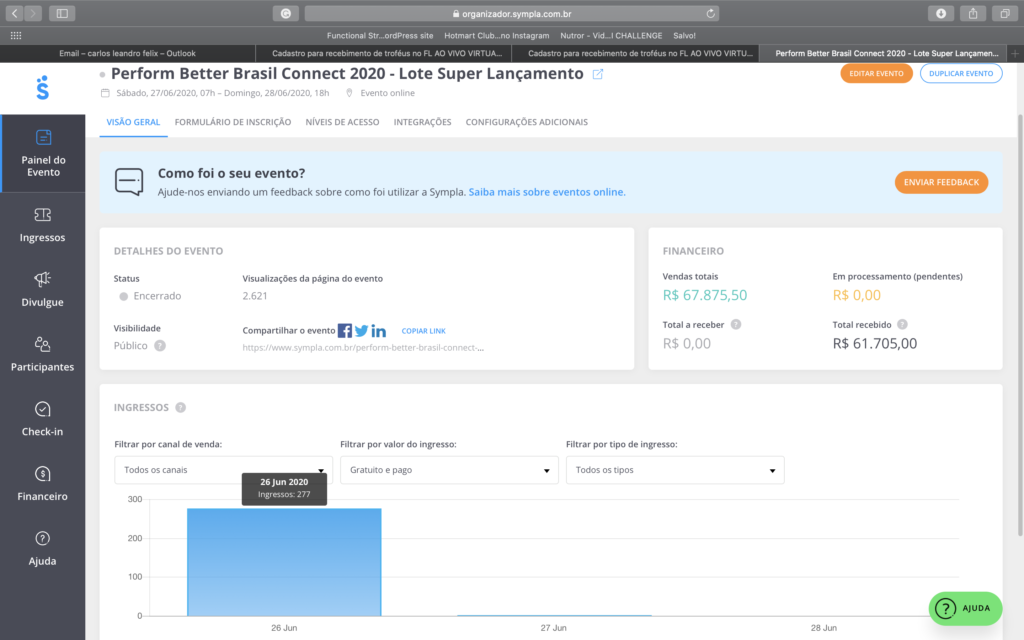Open the Salvo! bookmark
The height and width of the screenshot is (640, 1024).
684,36
